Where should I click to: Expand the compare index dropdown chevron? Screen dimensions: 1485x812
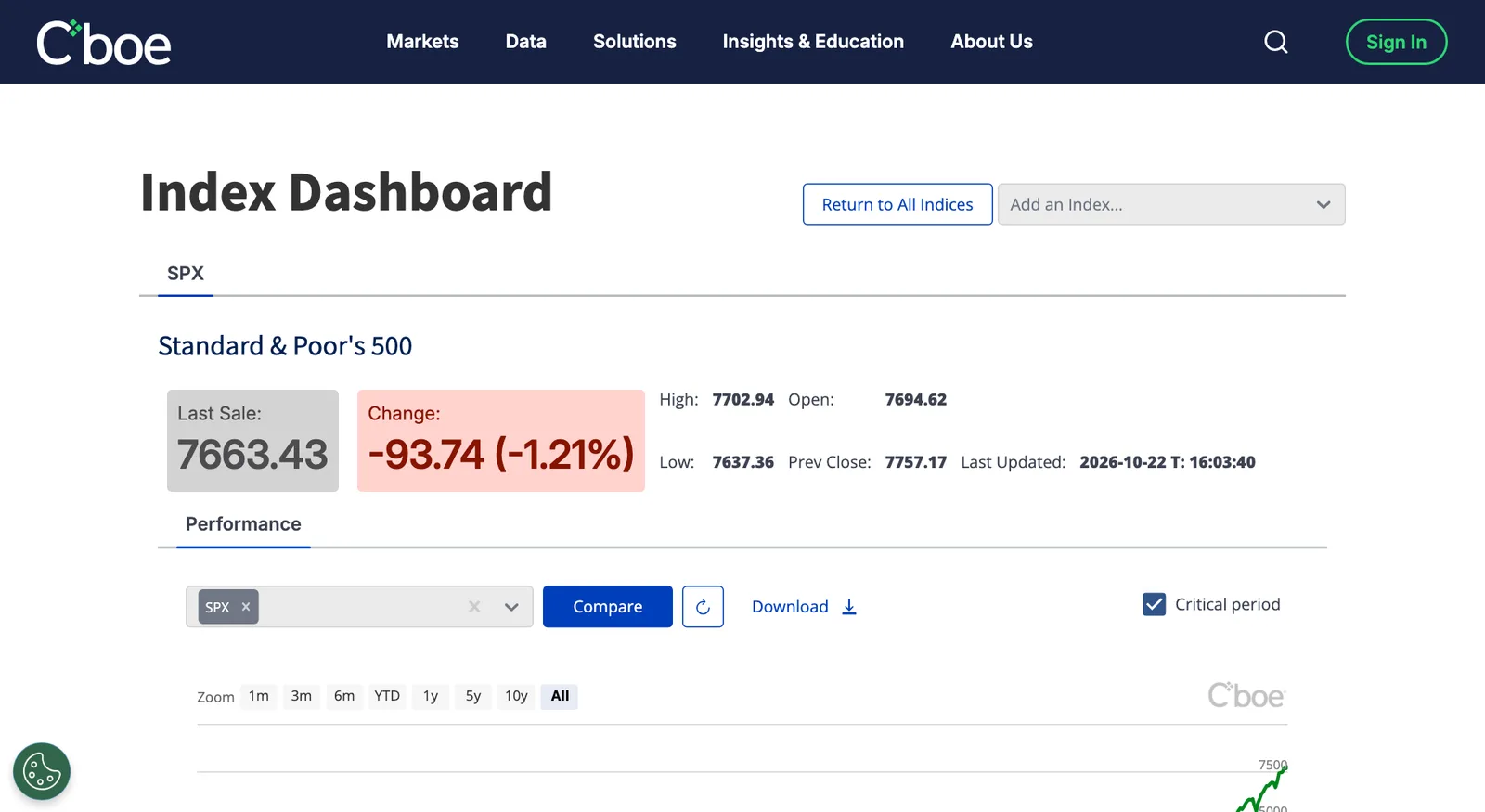pyautogui.click(x=511, y=607)
